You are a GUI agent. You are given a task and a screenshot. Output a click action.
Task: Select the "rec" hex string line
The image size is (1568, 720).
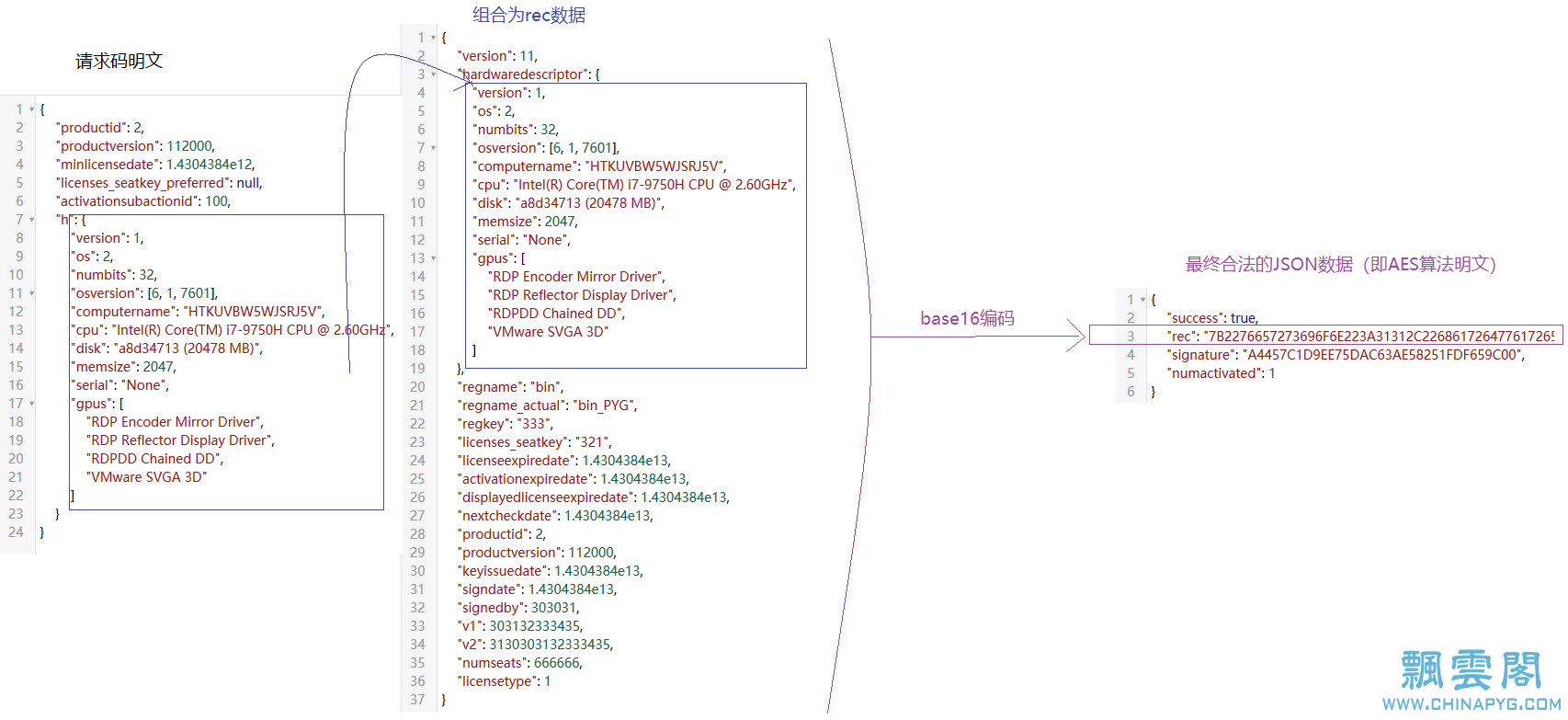coord(1360,337)
